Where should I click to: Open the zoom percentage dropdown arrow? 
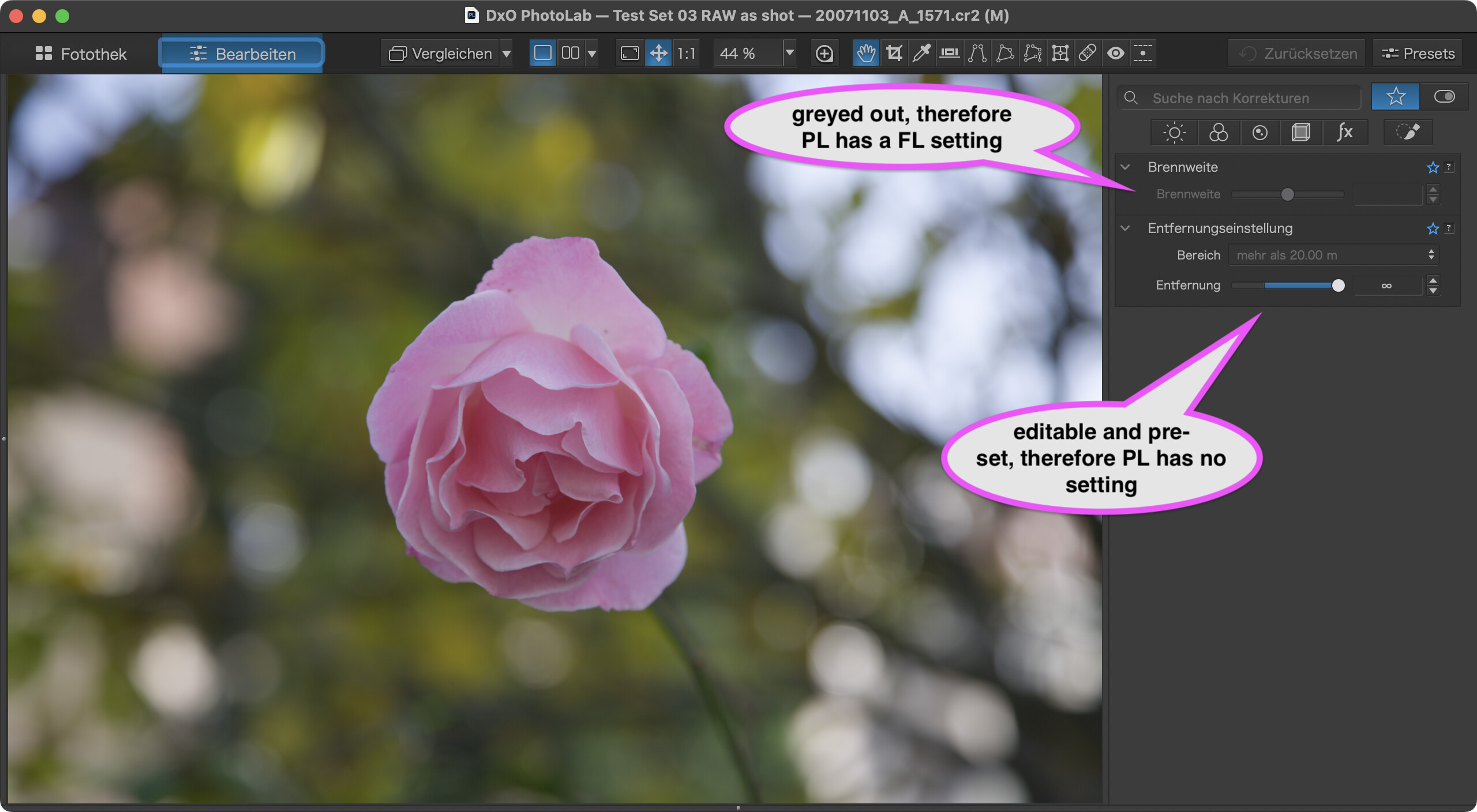coord(789,54)
